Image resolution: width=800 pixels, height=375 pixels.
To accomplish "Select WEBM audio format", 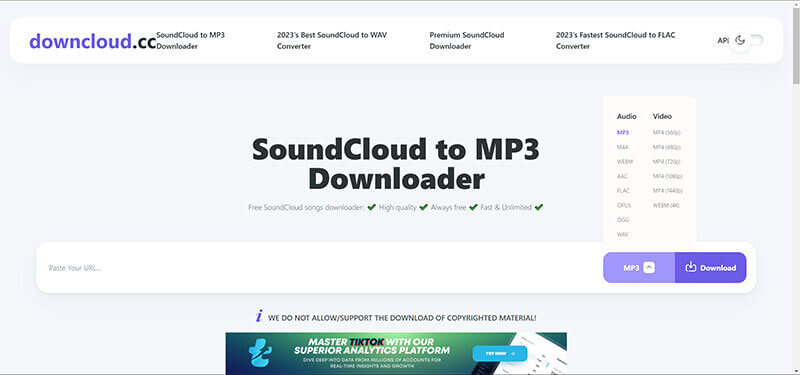I will pos(624,162).
